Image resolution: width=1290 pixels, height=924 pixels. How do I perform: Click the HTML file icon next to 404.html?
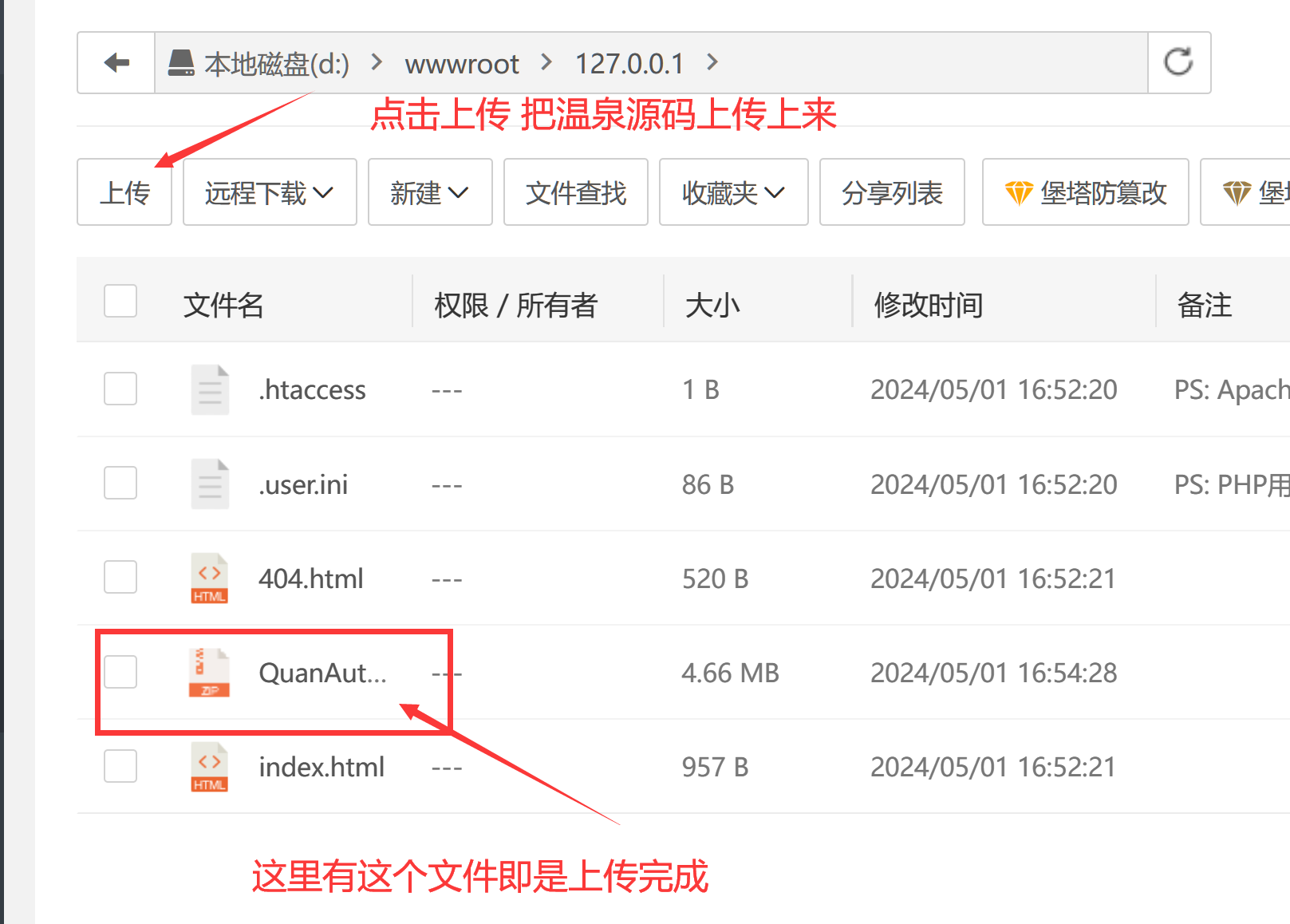pyautogui.click(x=209, y=578)
